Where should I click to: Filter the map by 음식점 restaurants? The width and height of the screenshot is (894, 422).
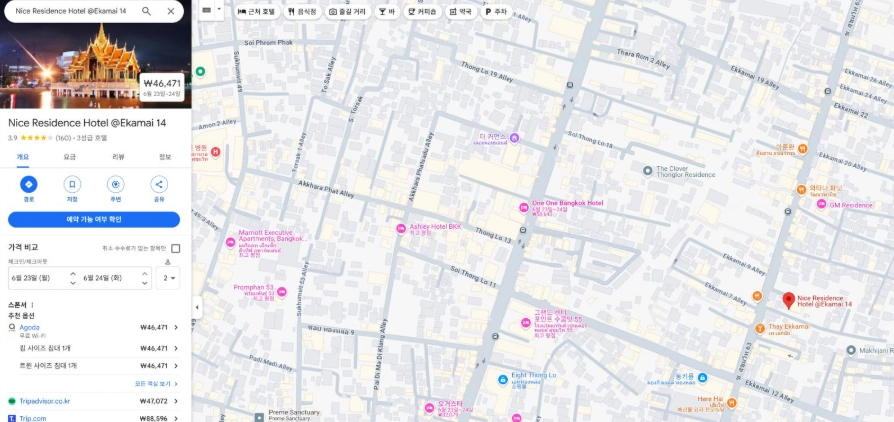[x=303, y=11]
